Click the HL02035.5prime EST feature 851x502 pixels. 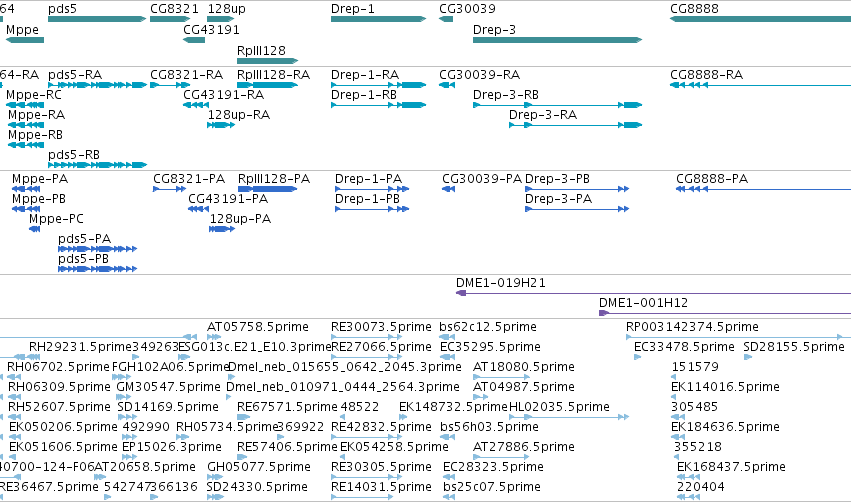[x=569, y=417]
